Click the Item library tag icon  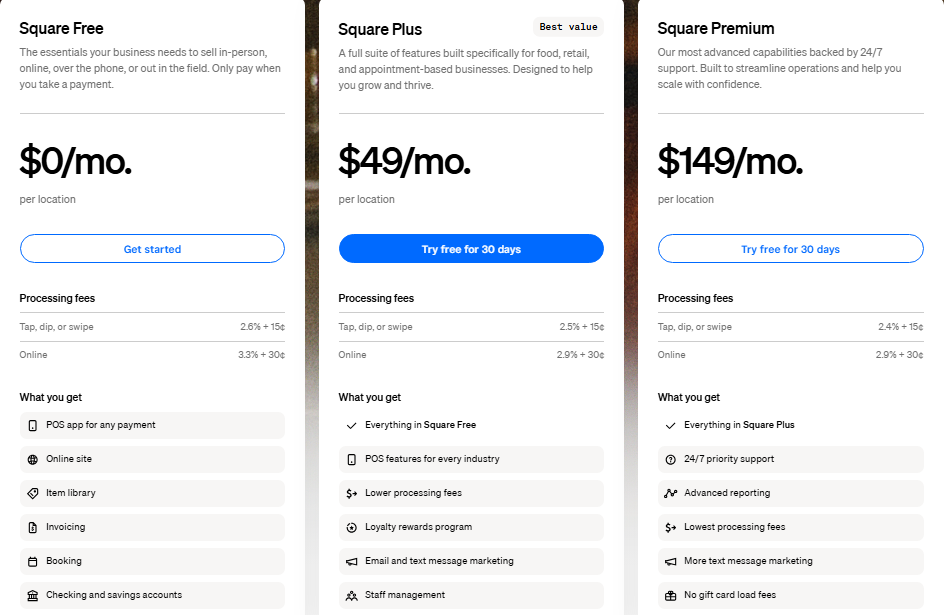(33, 493)
